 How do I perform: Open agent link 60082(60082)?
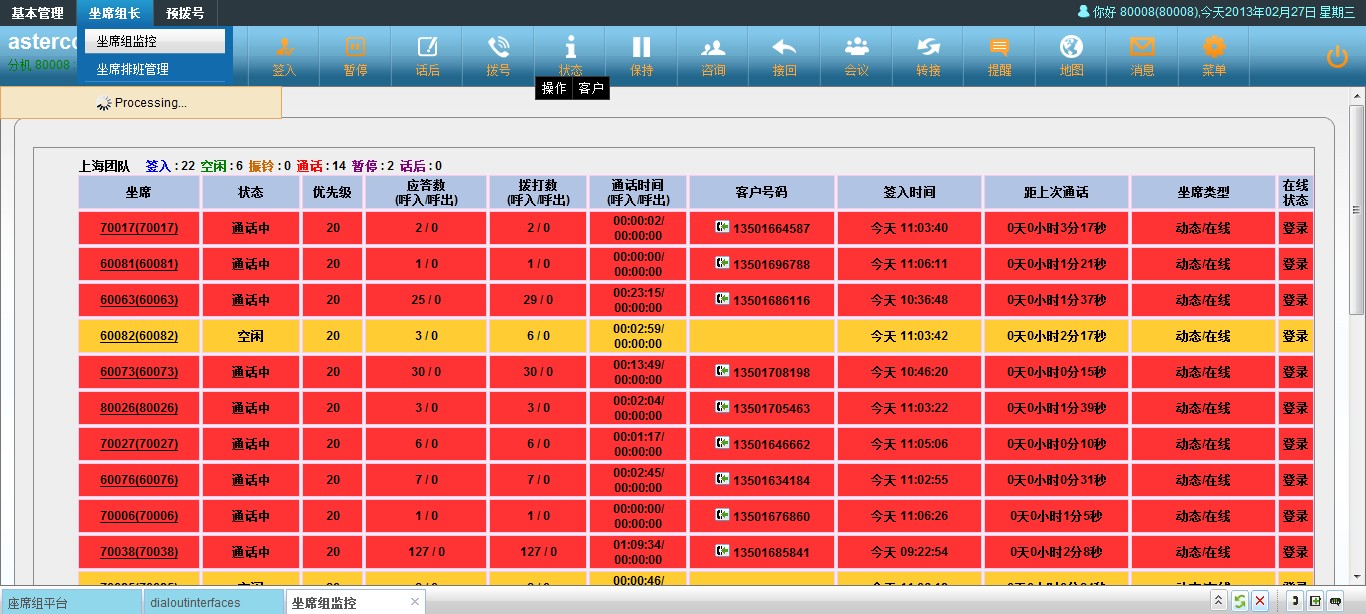click(139, 336)
